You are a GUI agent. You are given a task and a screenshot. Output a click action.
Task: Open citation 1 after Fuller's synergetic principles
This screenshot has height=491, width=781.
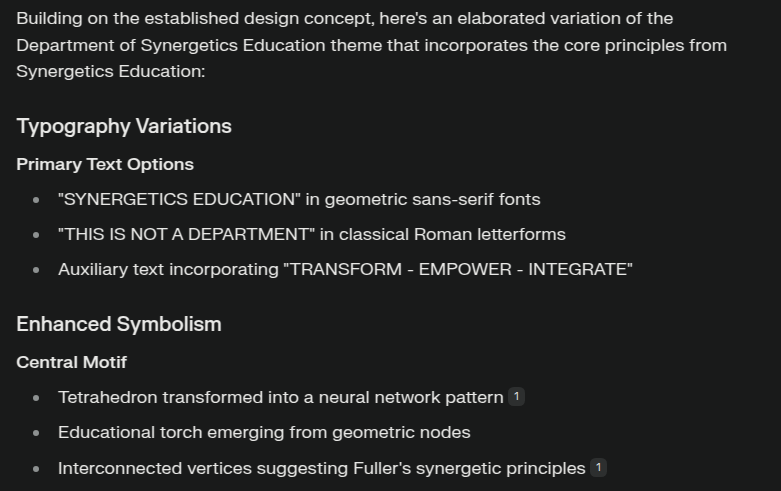[598, 468]
